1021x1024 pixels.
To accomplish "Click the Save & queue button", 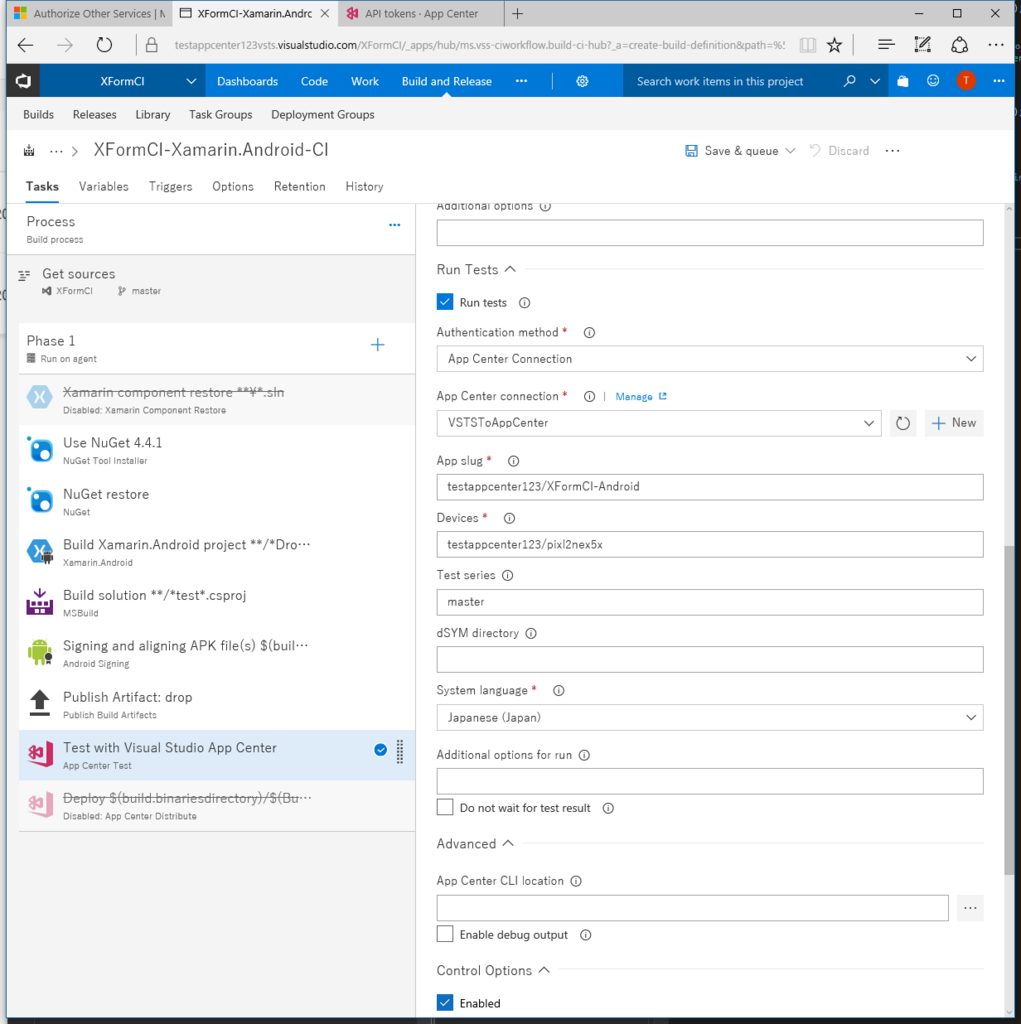I will 732,151.
